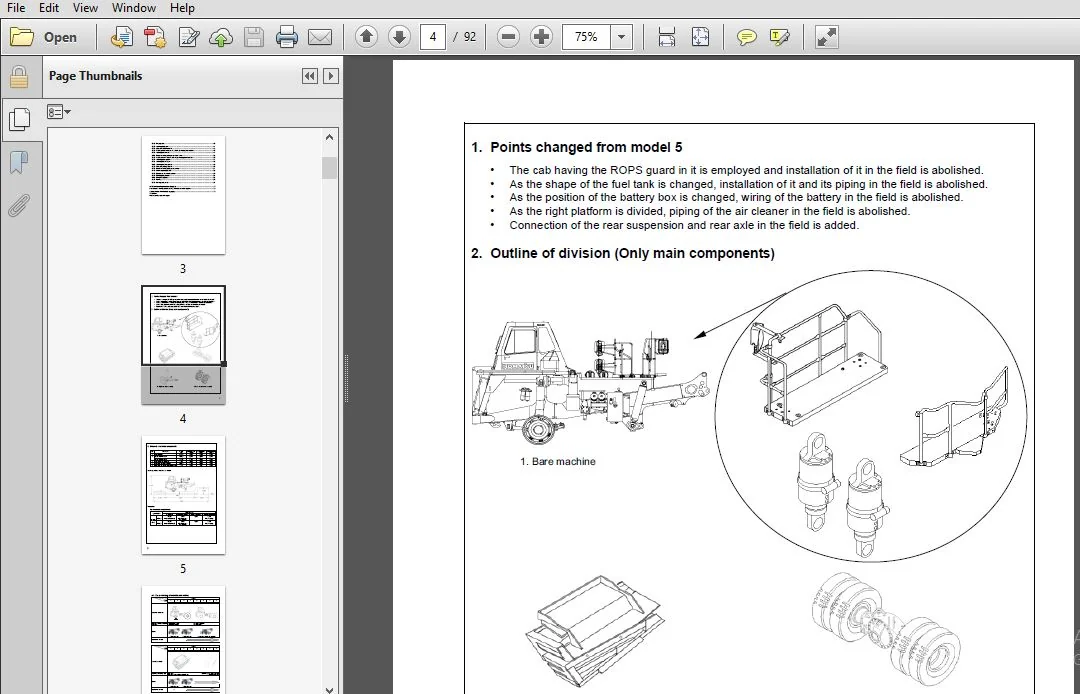Open the Attachments paperclip panel
Image resolution: width=1080 pixels, height=694 pixels.
click(x=19, y=205)
